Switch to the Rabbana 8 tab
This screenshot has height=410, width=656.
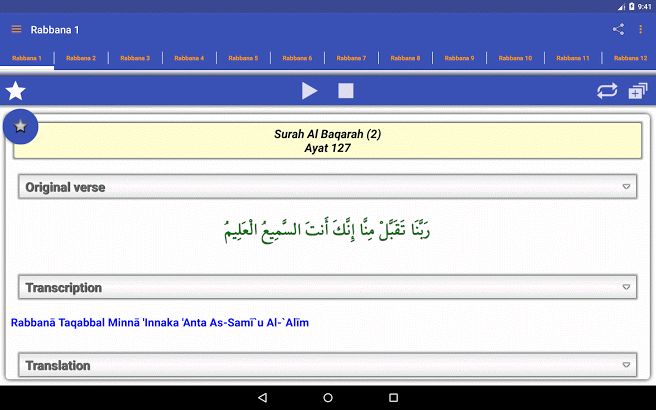tap(405, 58)
